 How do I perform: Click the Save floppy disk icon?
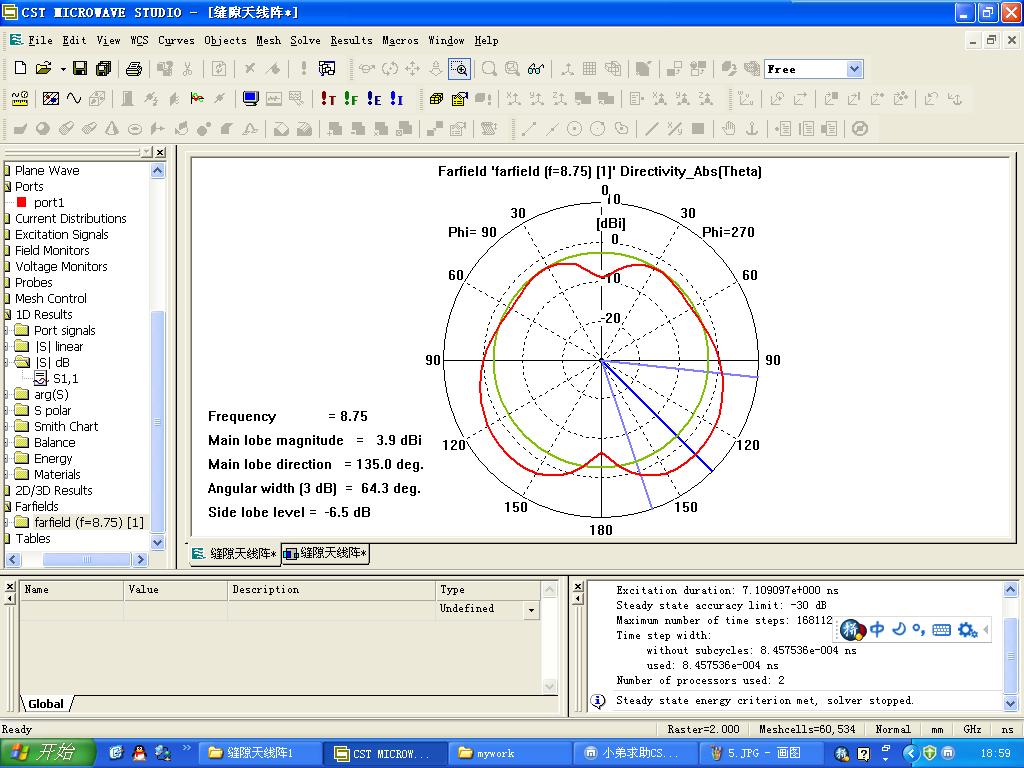[80, 68]
